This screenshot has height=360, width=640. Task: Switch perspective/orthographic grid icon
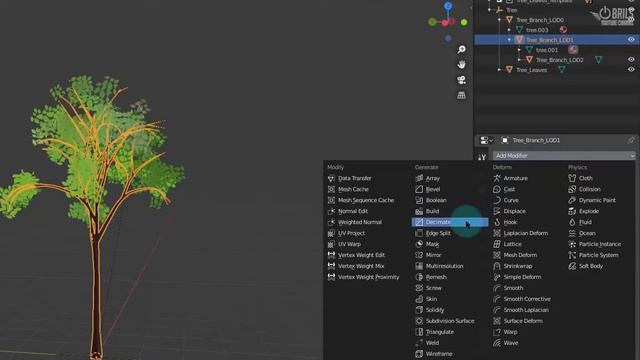pyautogui.click(x=462, y=95)
